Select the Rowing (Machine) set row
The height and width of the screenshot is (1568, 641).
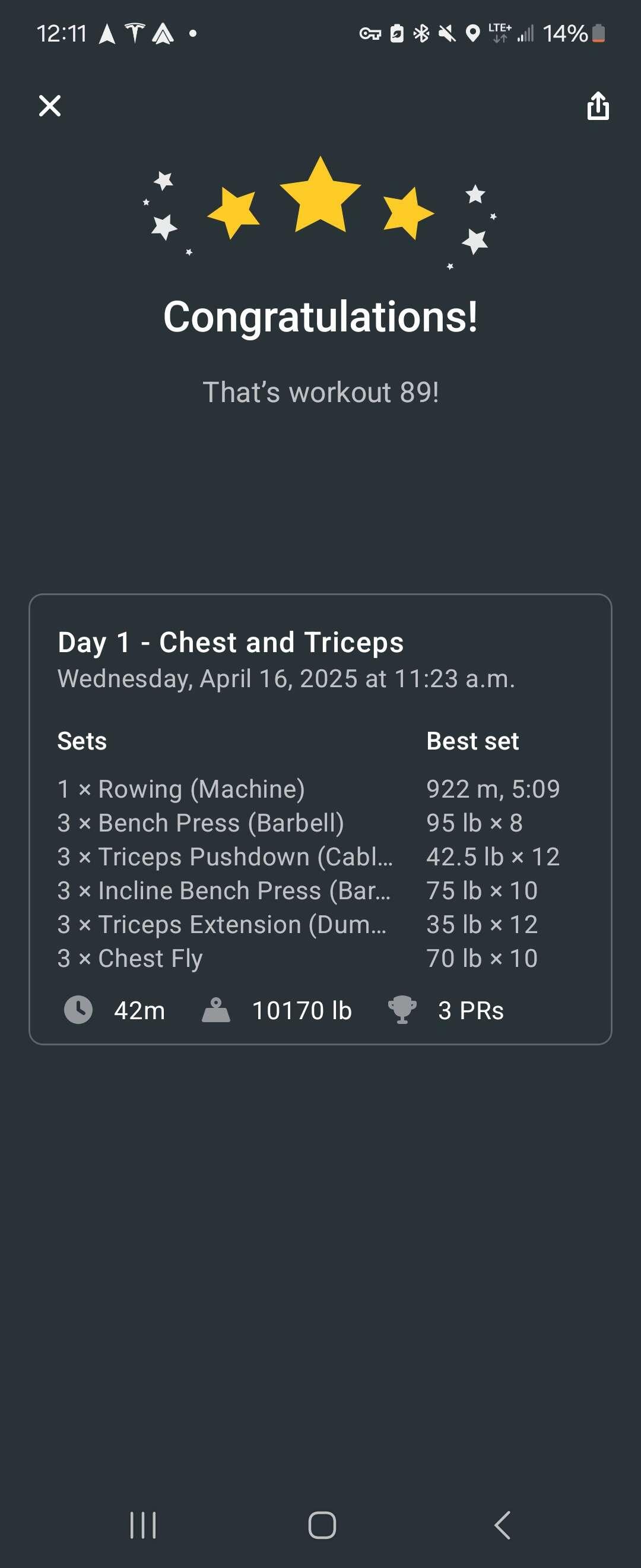[309, 789]
